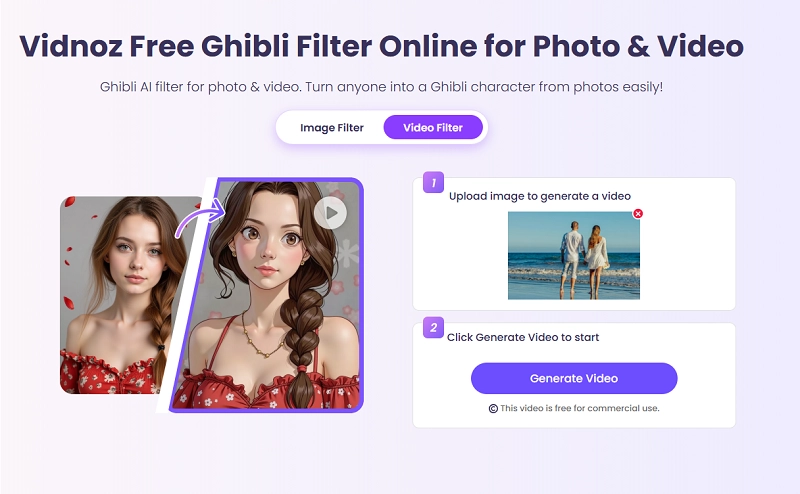The height and width of the screenshot is (494, 800).
Task: Click the Vidnoz Free Ghibli Filter heading
Action: (381, 45)
